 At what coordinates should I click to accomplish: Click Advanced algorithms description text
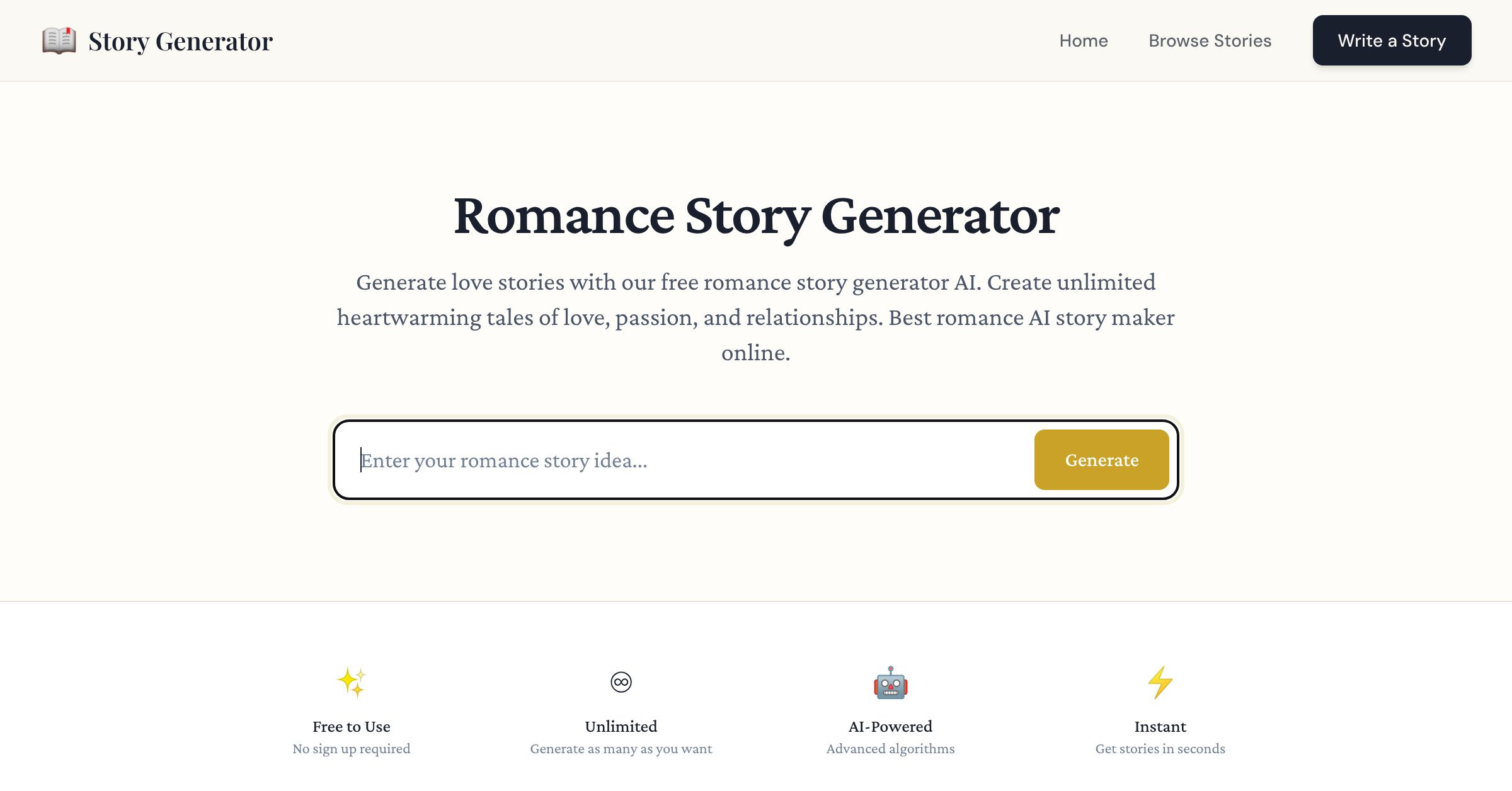click(x=890, y=748)
